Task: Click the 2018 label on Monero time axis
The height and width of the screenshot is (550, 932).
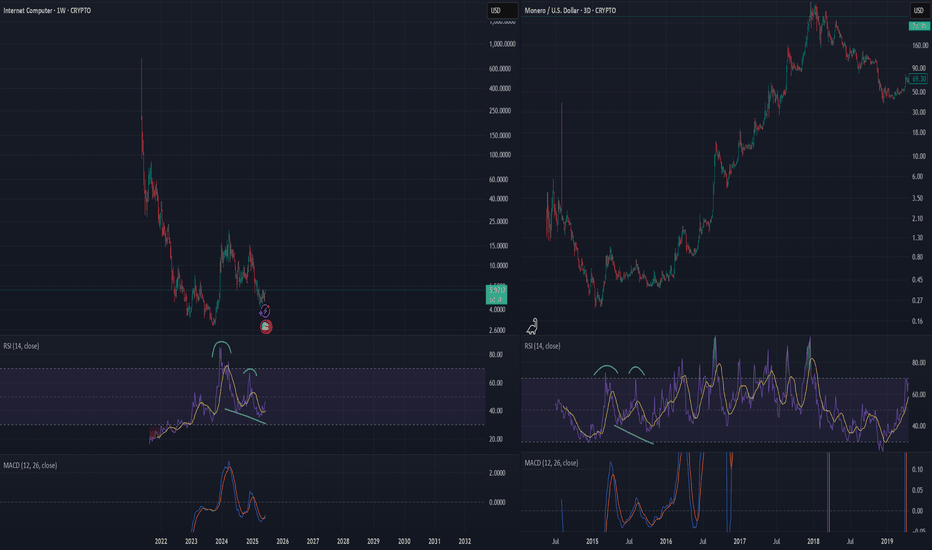Action: tap(813, 541)
